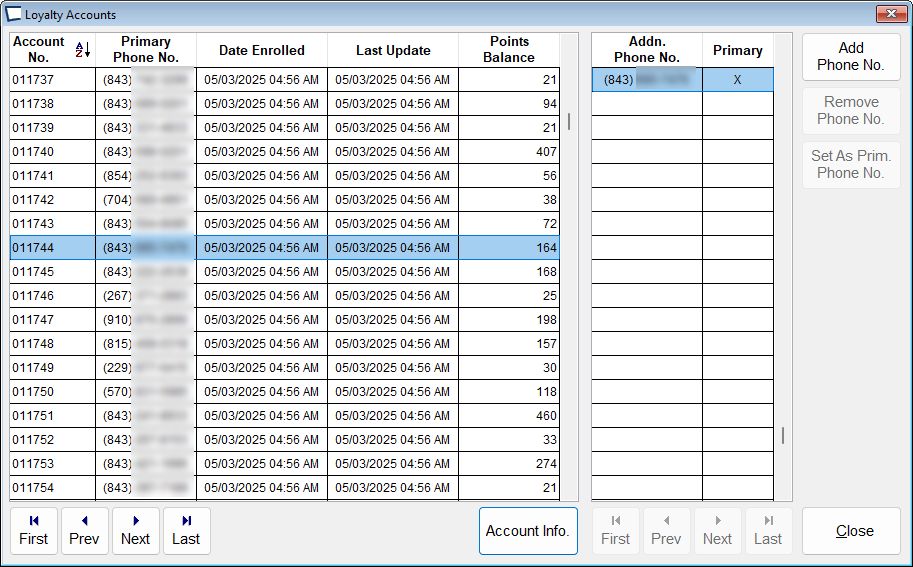Click the A-Z sort icon in Account No. header
The image size is (913, 567).
pyautogui.click(x=83, y=50)
